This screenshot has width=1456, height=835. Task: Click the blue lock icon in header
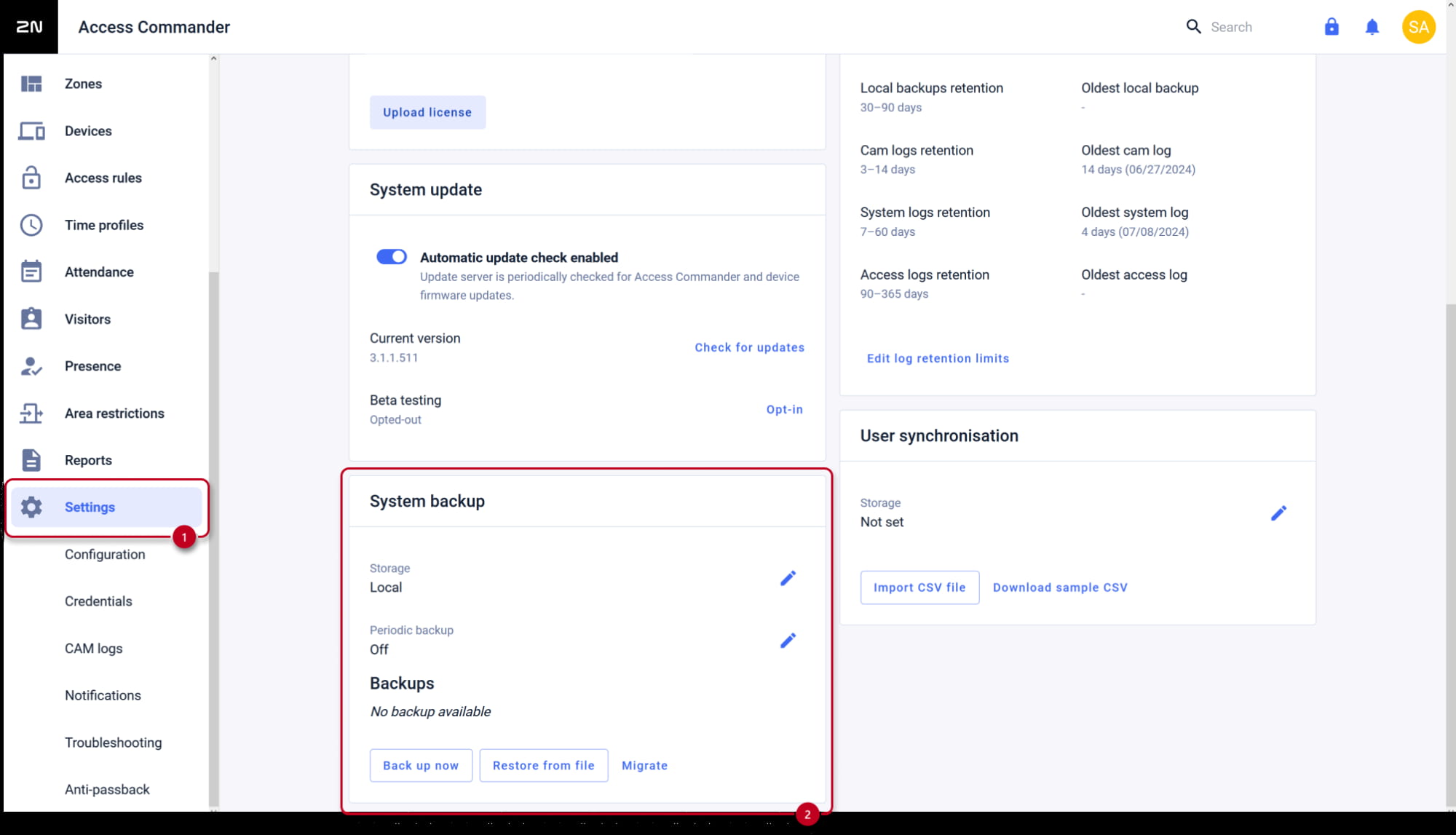pyautogui.click(x=1332, y=27)
